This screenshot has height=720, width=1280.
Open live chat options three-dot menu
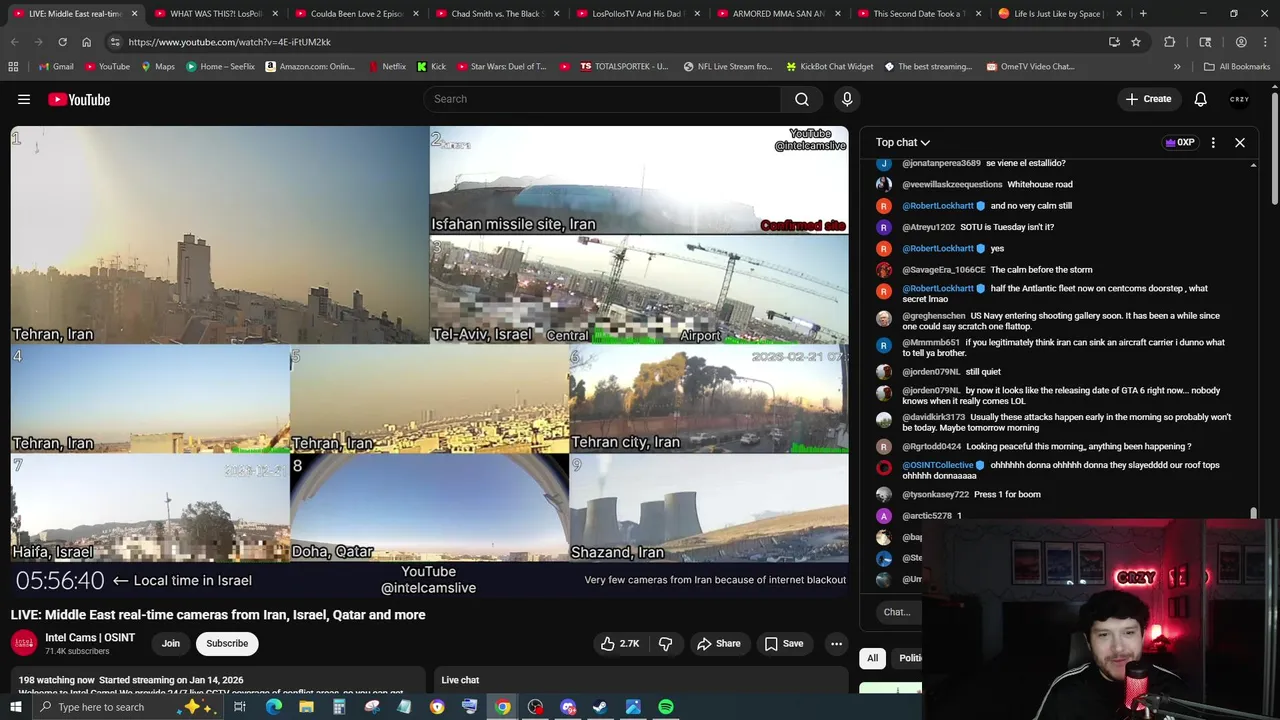[x=1213, y=142]
